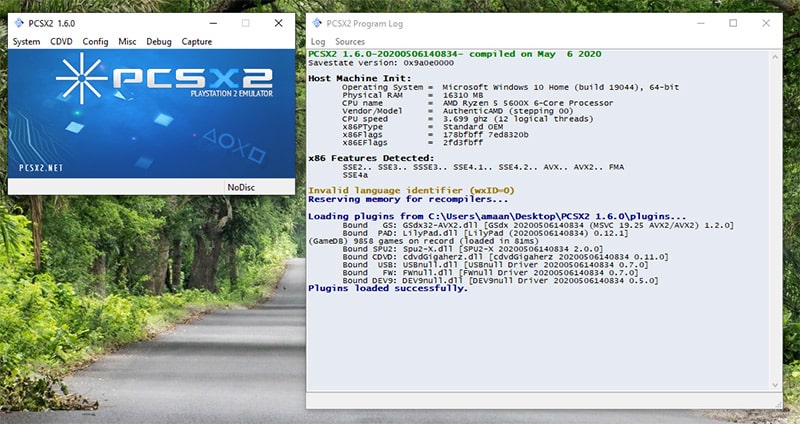The image size is (800, 424).
Task: Click the log window vertical scrollbar track
Action: [x=776, y=221]
